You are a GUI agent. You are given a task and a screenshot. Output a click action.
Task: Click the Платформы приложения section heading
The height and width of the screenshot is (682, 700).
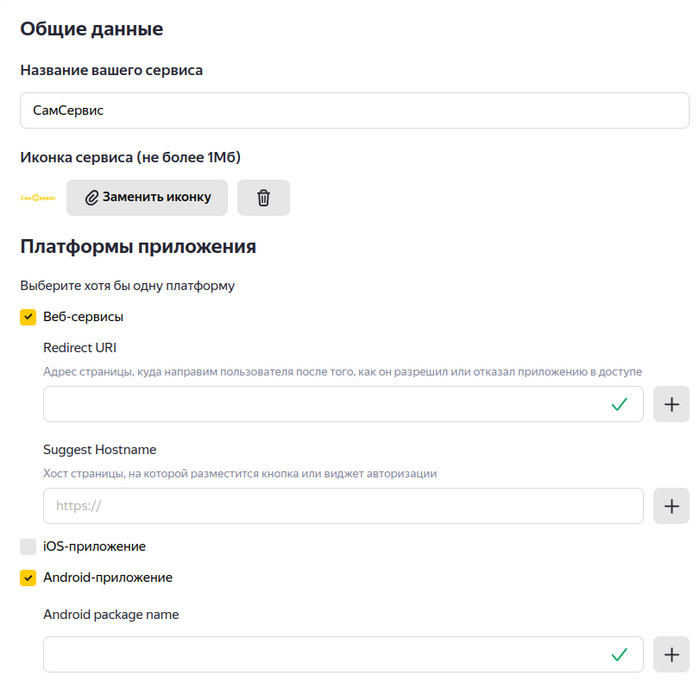click(138, 246)
